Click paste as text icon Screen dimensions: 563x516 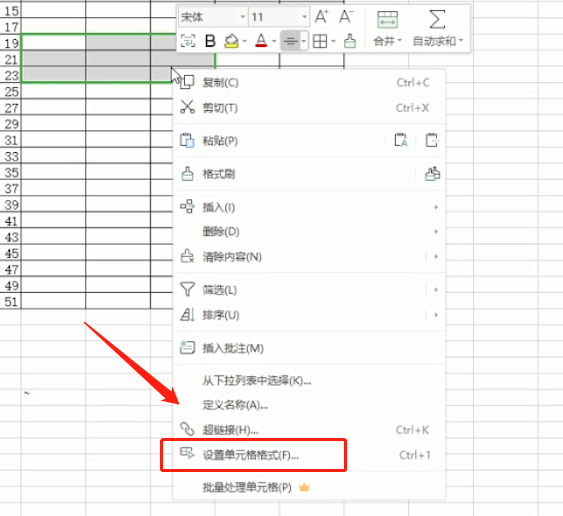pos(401,140)
